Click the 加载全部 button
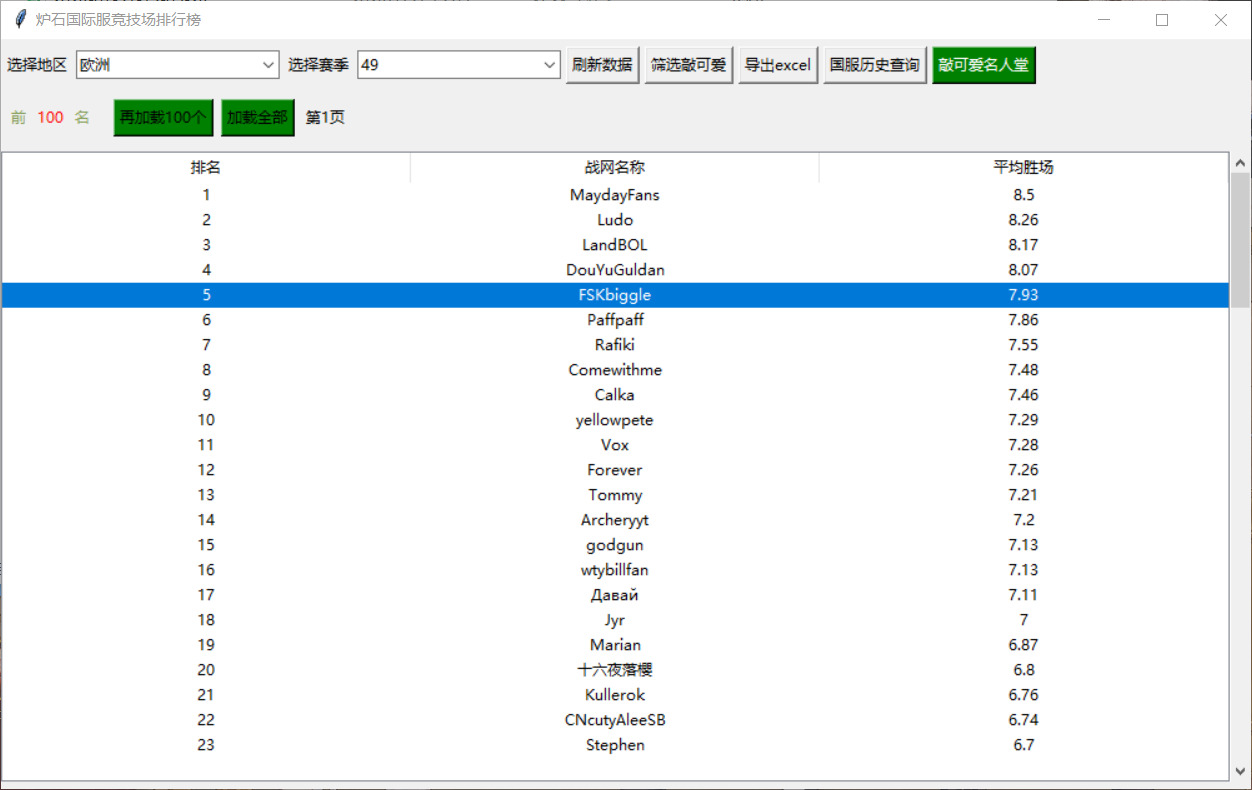This screenshot has height=790, width=1252. point(257,117)
